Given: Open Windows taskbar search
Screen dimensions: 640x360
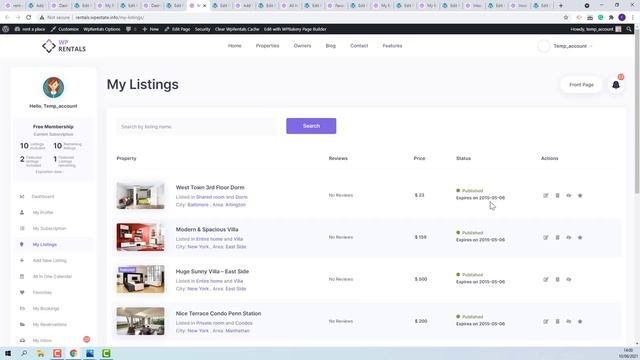Looking at the screenshot, I should point(24,353).
